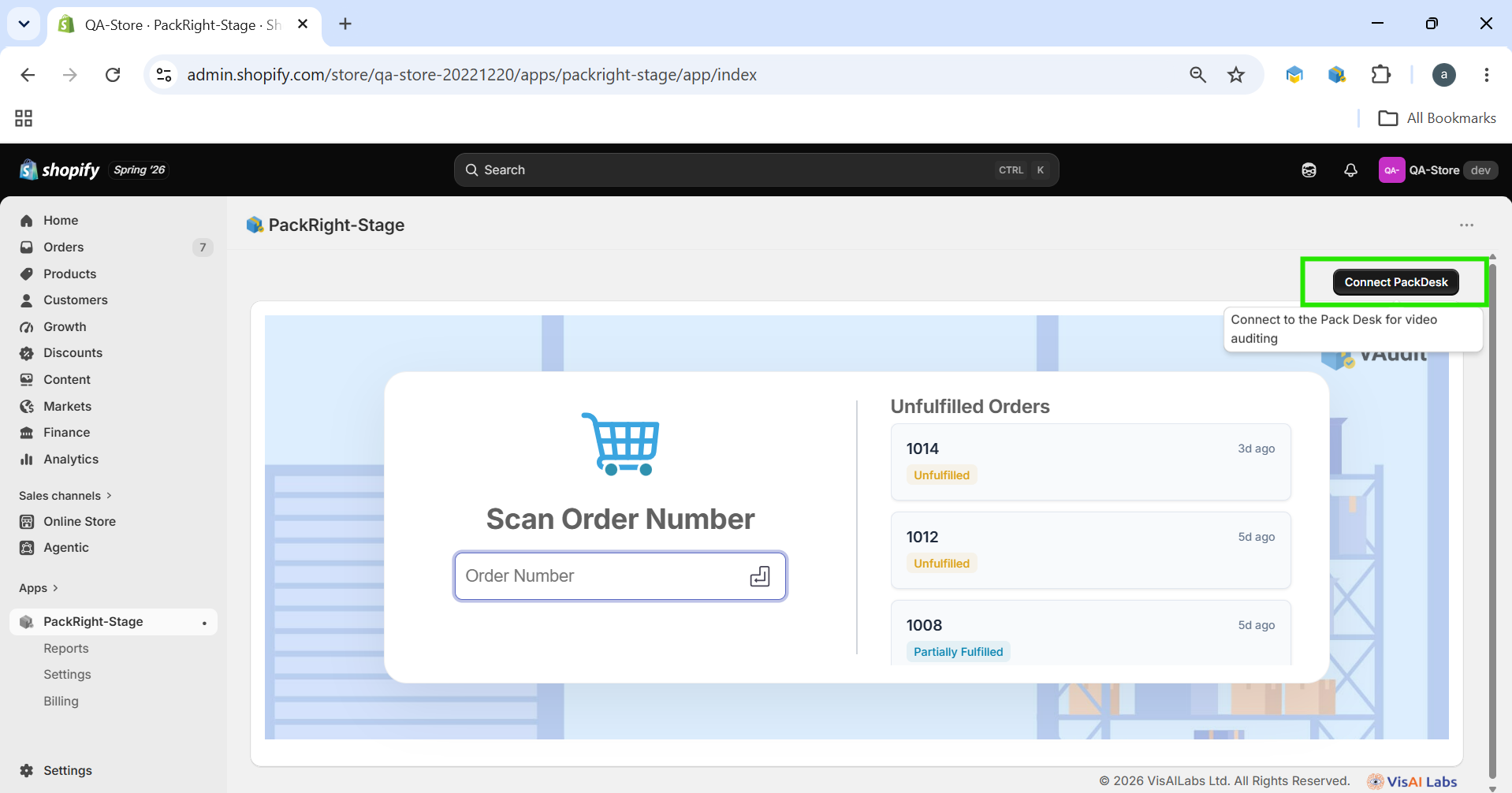Click the Analytics bar chart icon

click(27, 460)
